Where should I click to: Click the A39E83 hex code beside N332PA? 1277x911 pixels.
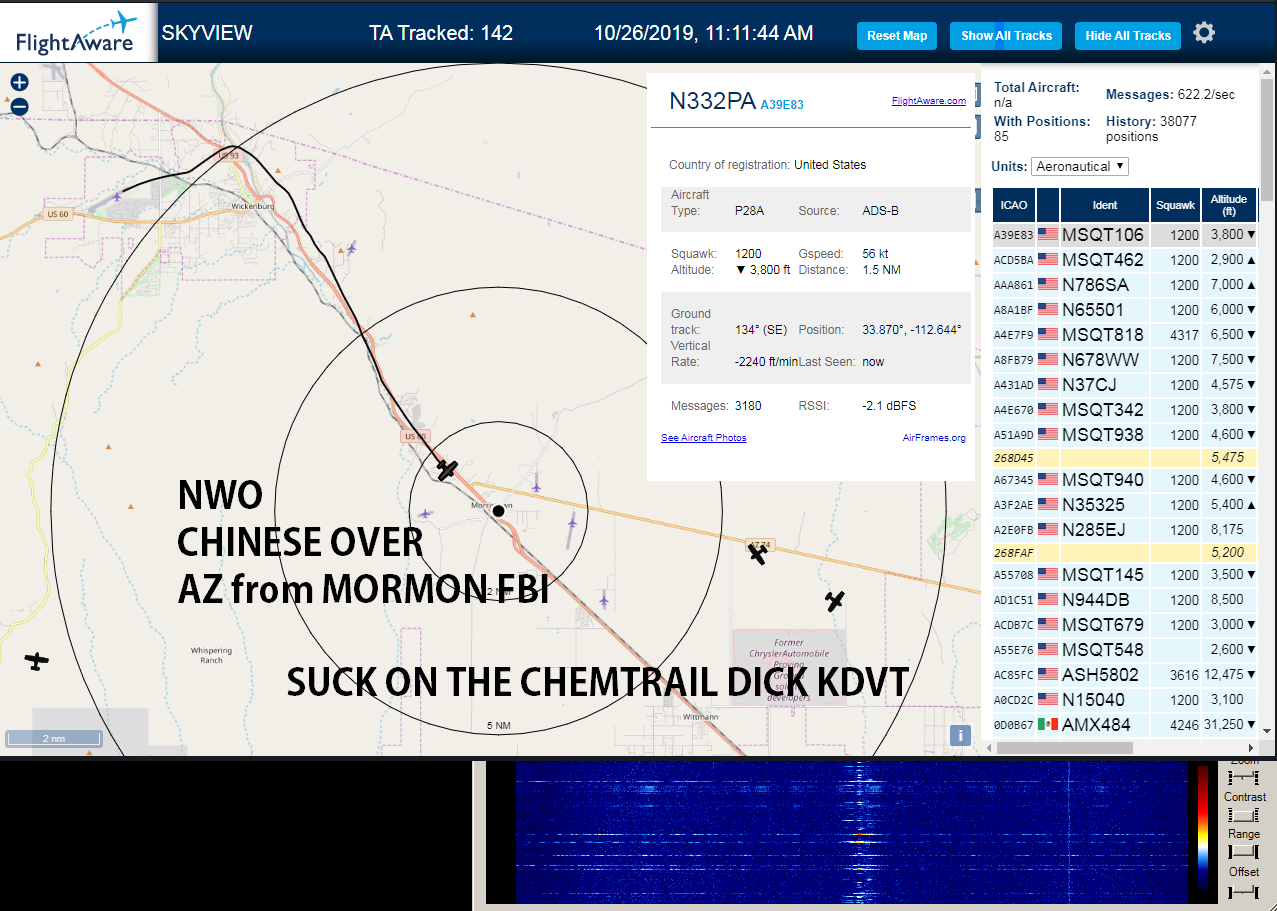point(782,104)
